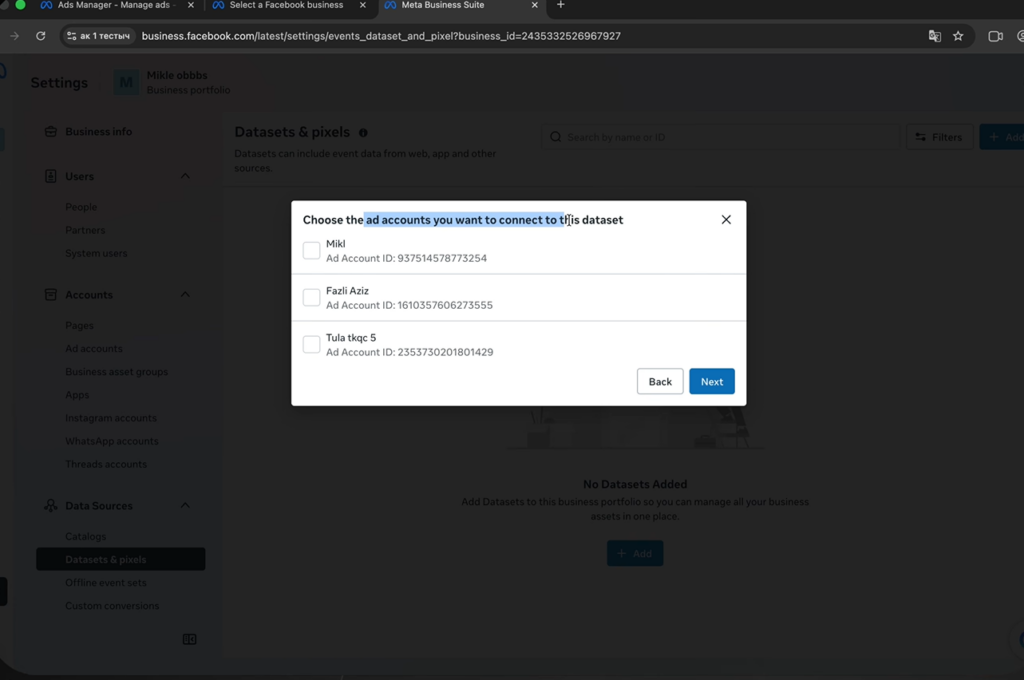Click the Datasets & pixels info icon
Viewport: 1024px width, 680px height.
[x=363, y=133]
